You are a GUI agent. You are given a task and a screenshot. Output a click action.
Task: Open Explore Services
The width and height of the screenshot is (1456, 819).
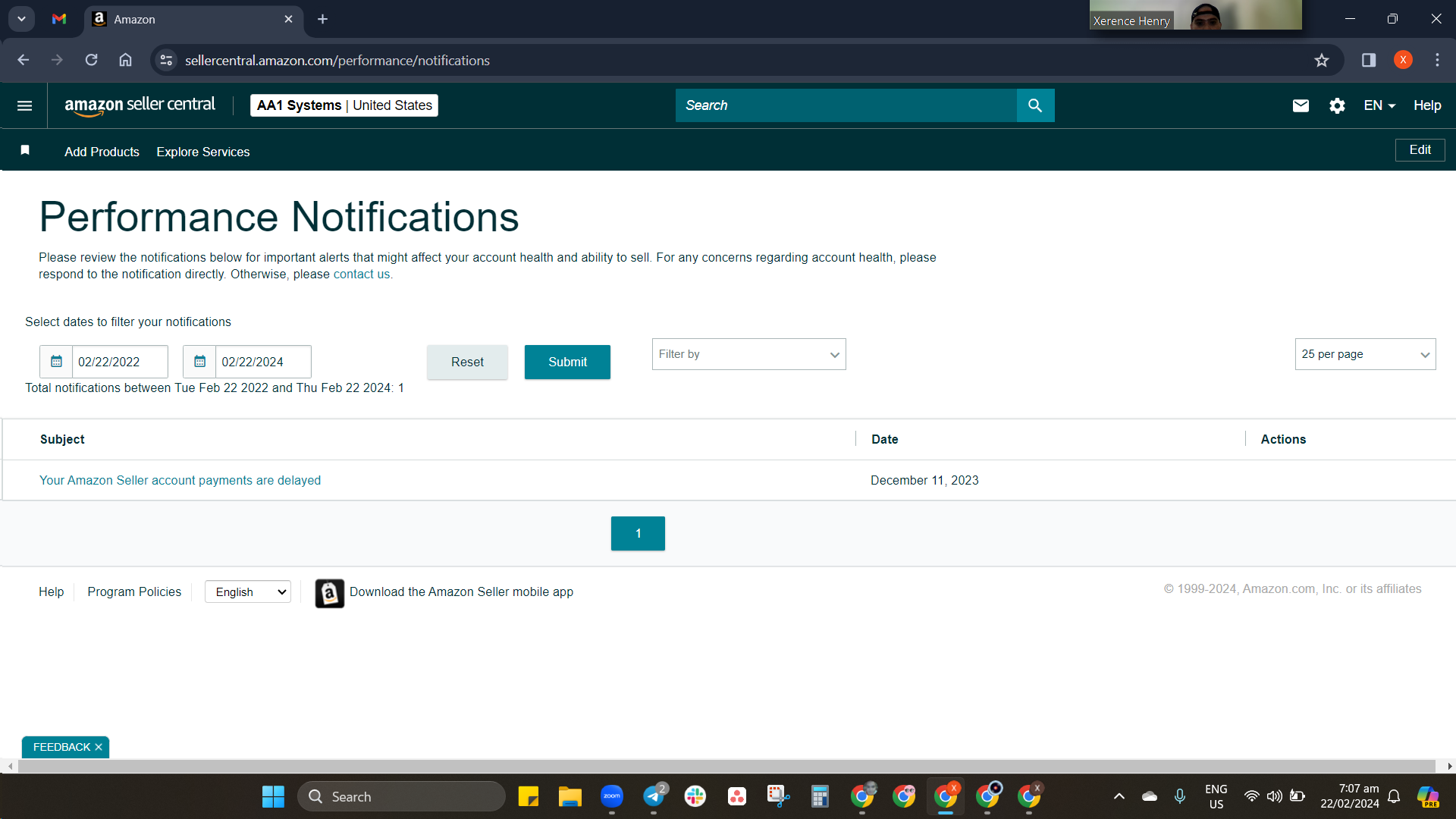tap(203, 152)
